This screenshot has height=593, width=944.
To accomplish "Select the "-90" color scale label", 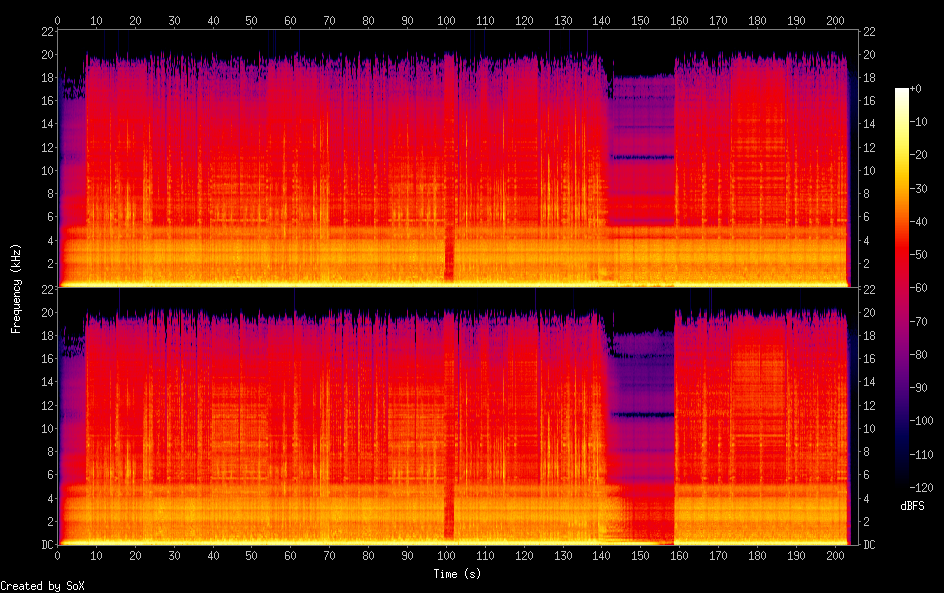I will 919,388.
